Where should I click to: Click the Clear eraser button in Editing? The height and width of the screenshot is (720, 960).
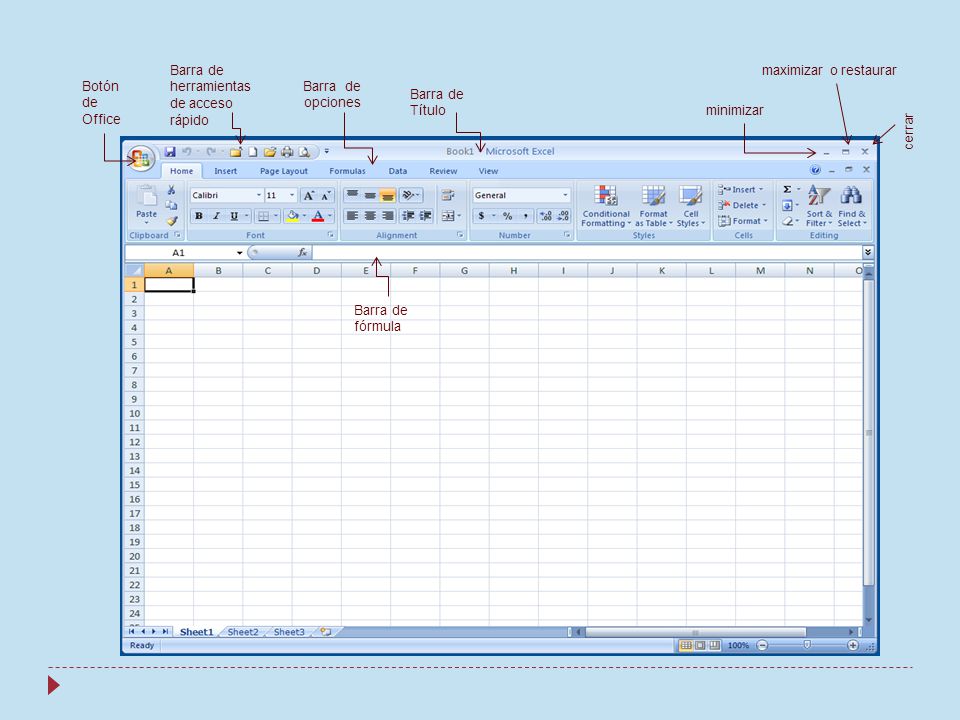coord(788,221)
